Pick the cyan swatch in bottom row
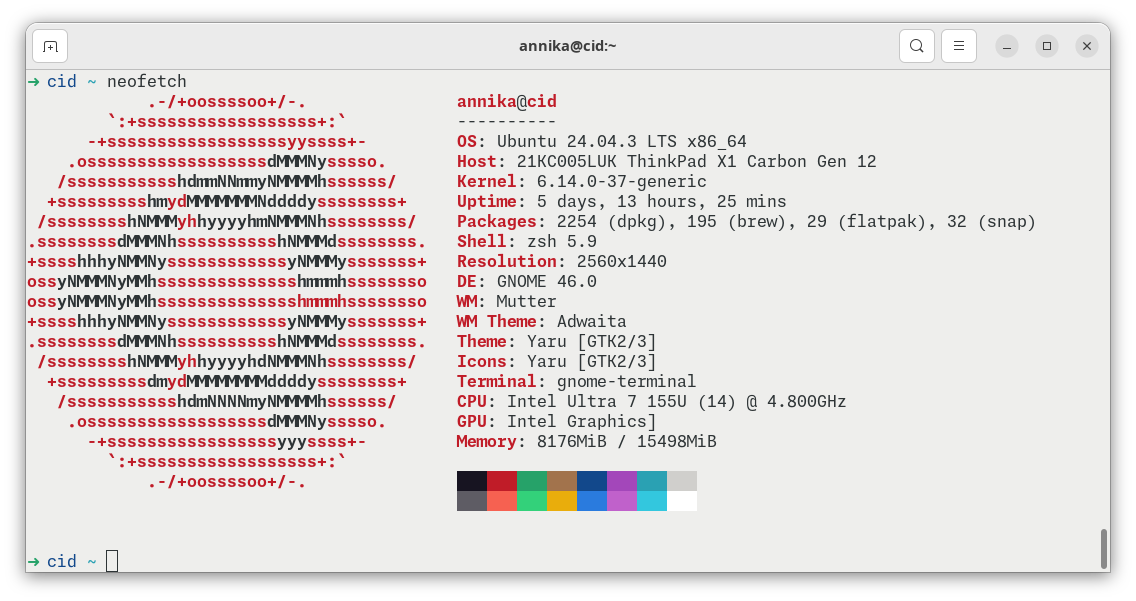The height and width of the screenshot is (601, 1136). pyautogui.click(x=652, y=501)
